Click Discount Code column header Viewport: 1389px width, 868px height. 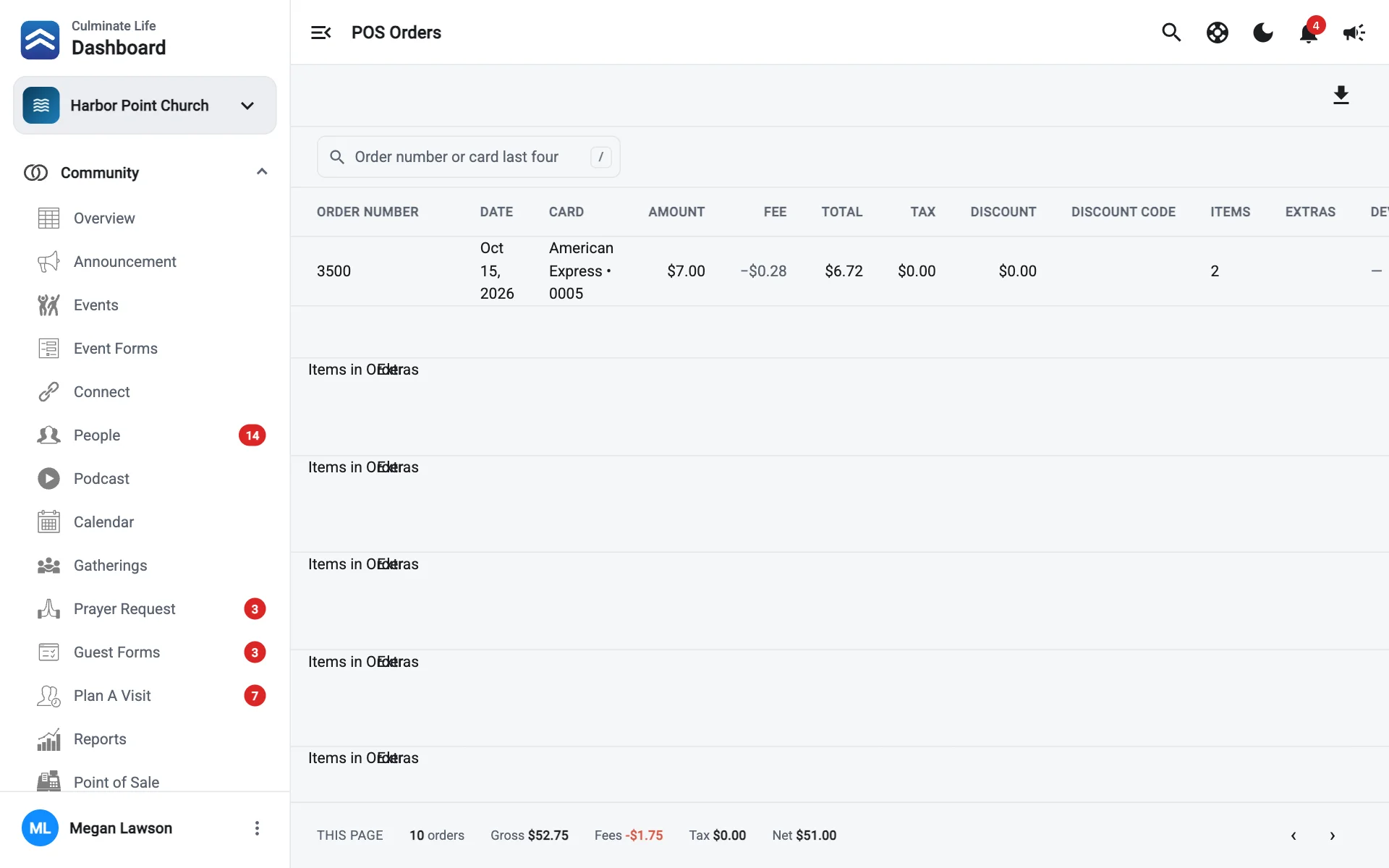[x=1123, y=212]
